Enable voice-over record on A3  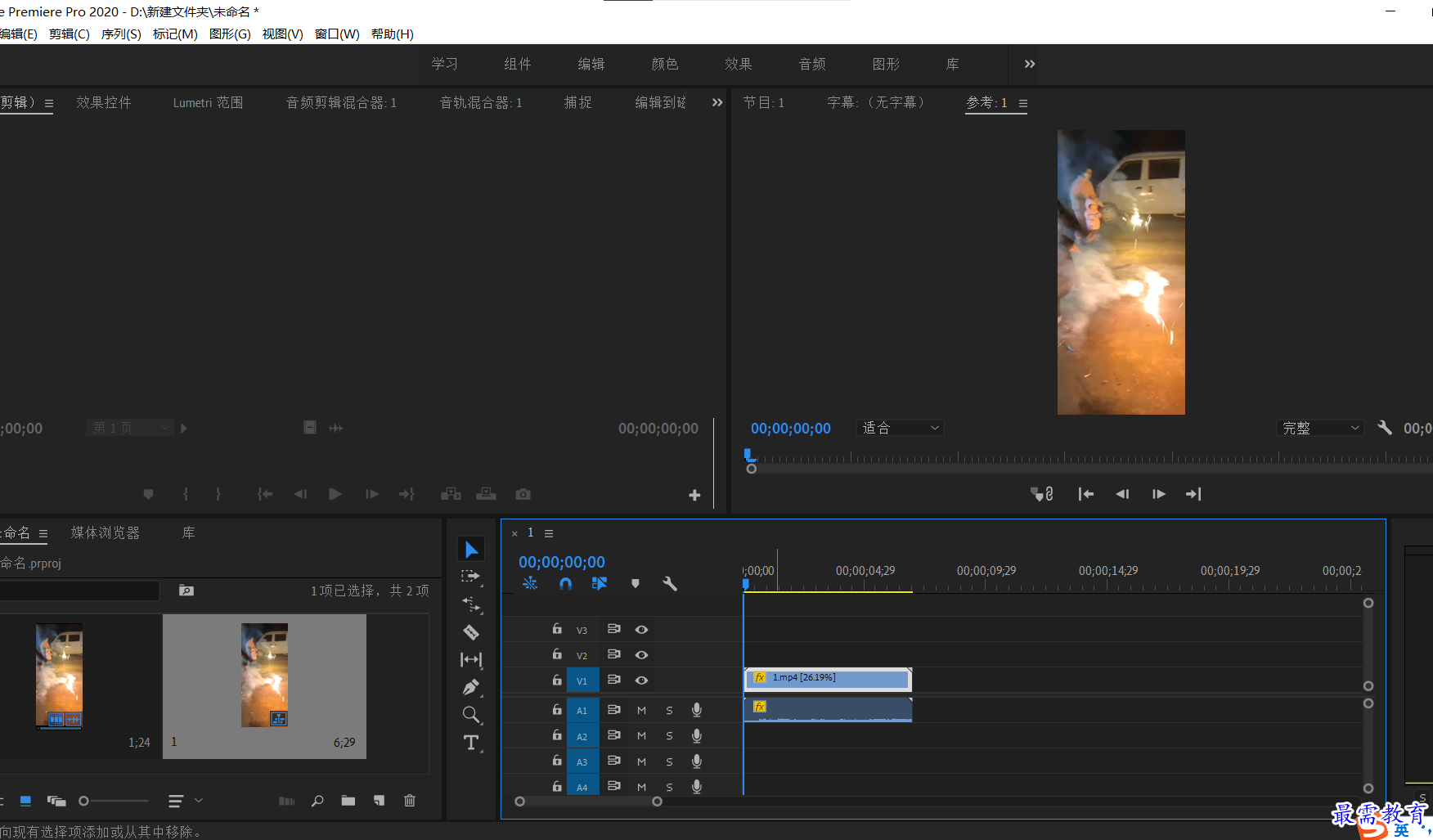point(697,761)
